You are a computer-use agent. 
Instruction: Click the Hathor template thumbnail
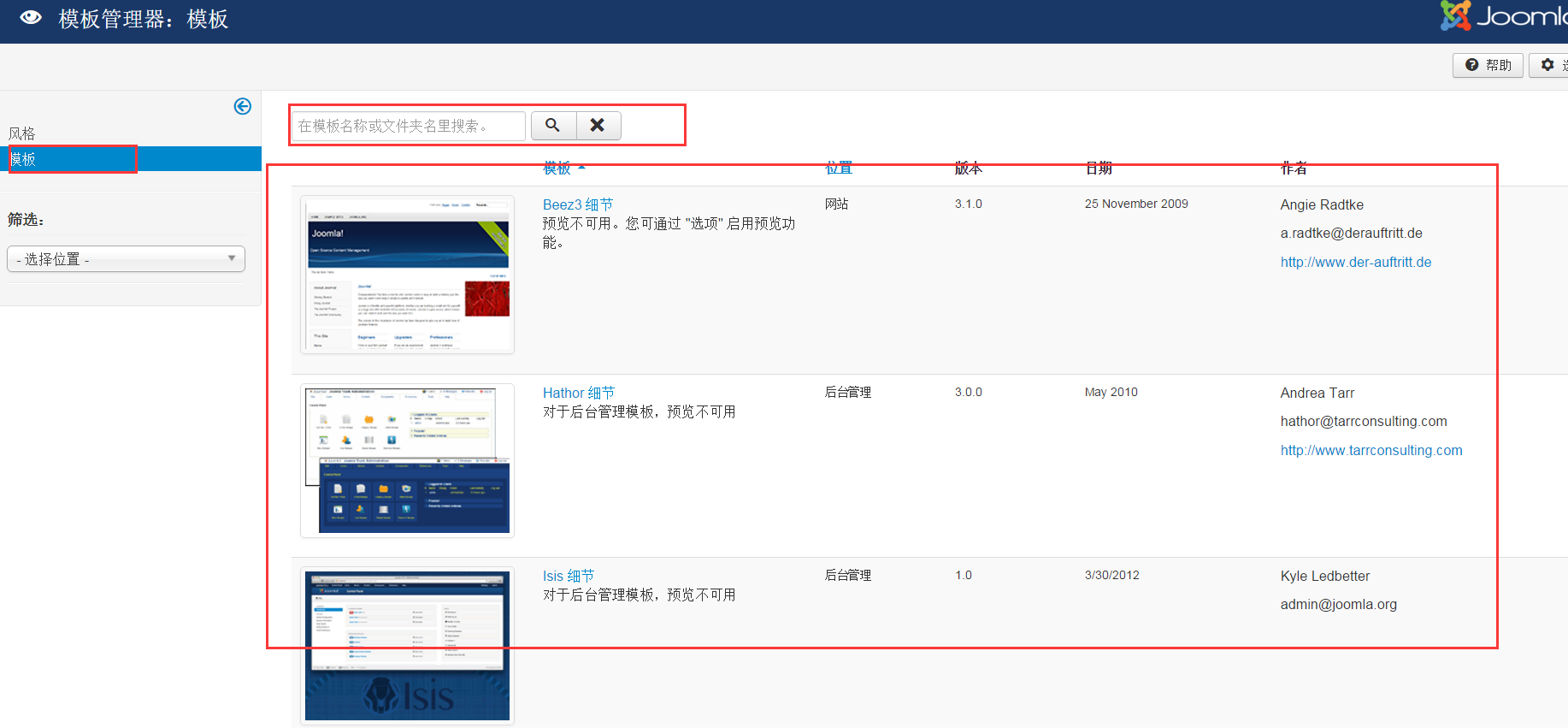click(x=407, y=460)
